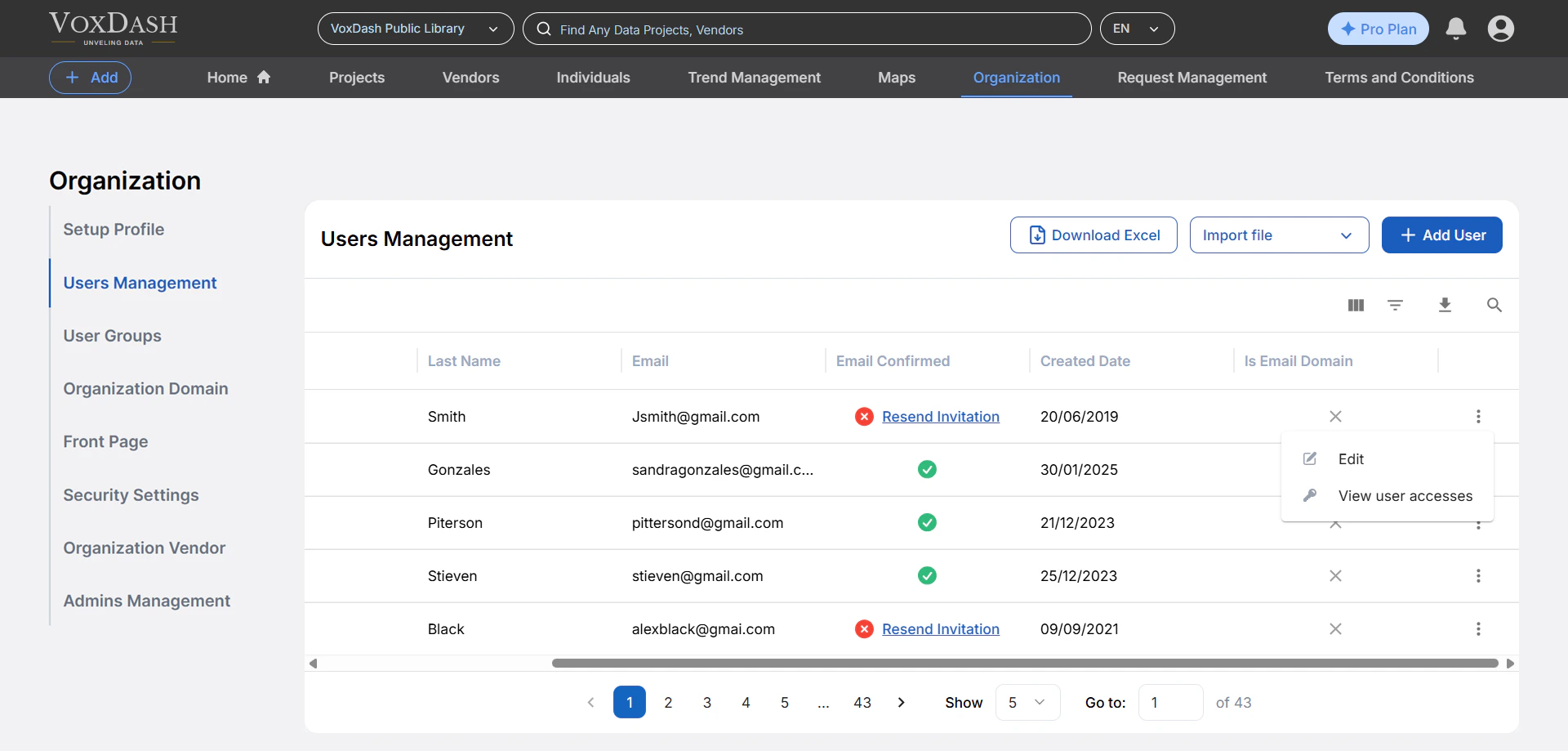Click the red unconfirmed icon for Smith
The image size is (1568, 751).
[x=864, y=417]
